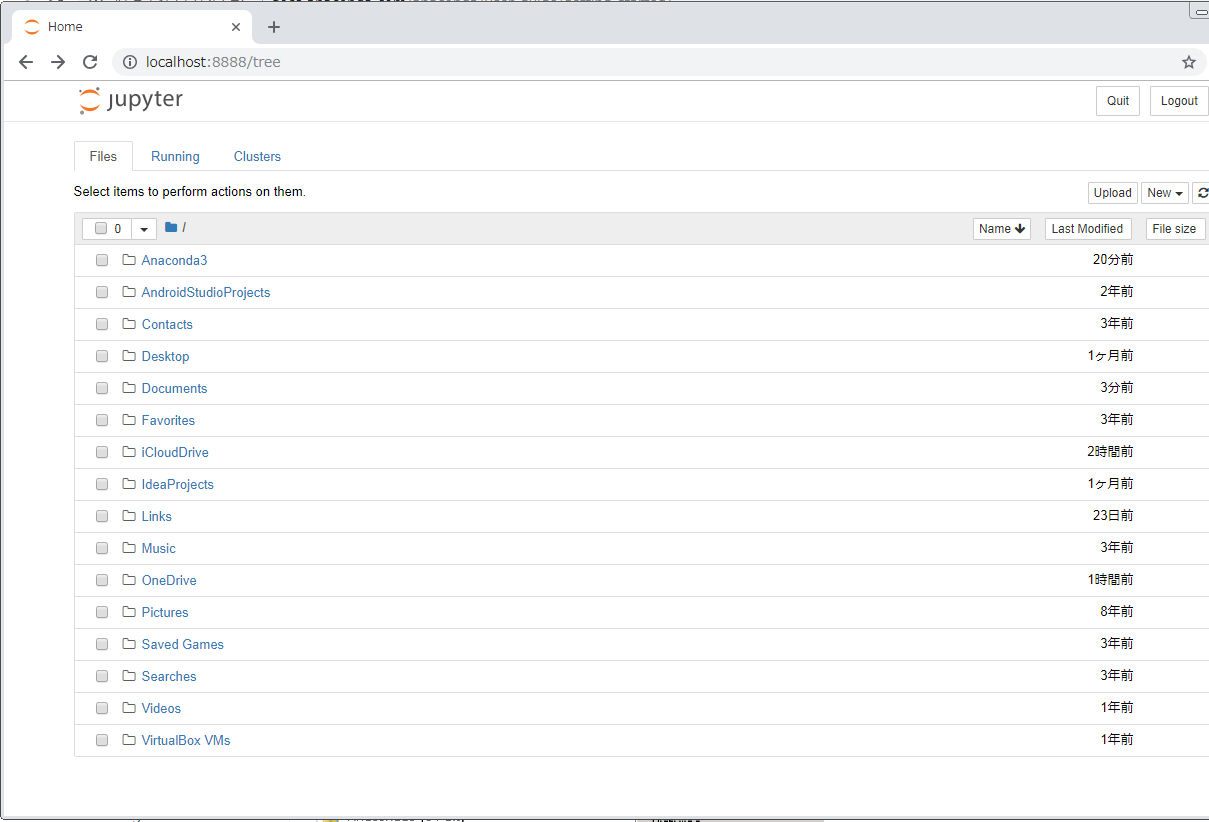The image size is (1209, 822).
Task: Click the Pictures folder icon
Action: click(129, 612)
